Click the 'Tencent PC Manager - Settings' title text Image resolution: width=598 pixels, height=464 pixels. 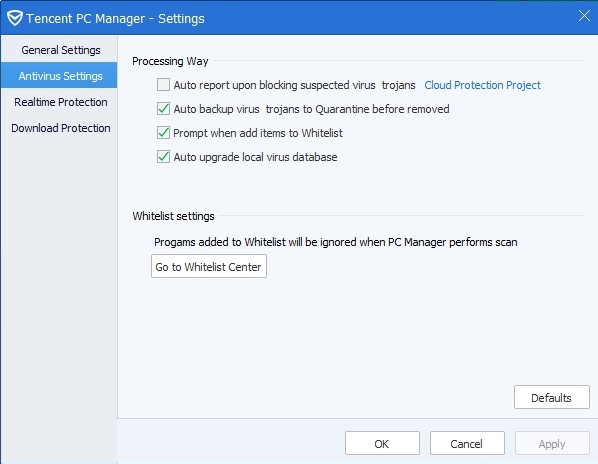click(115, 19)
